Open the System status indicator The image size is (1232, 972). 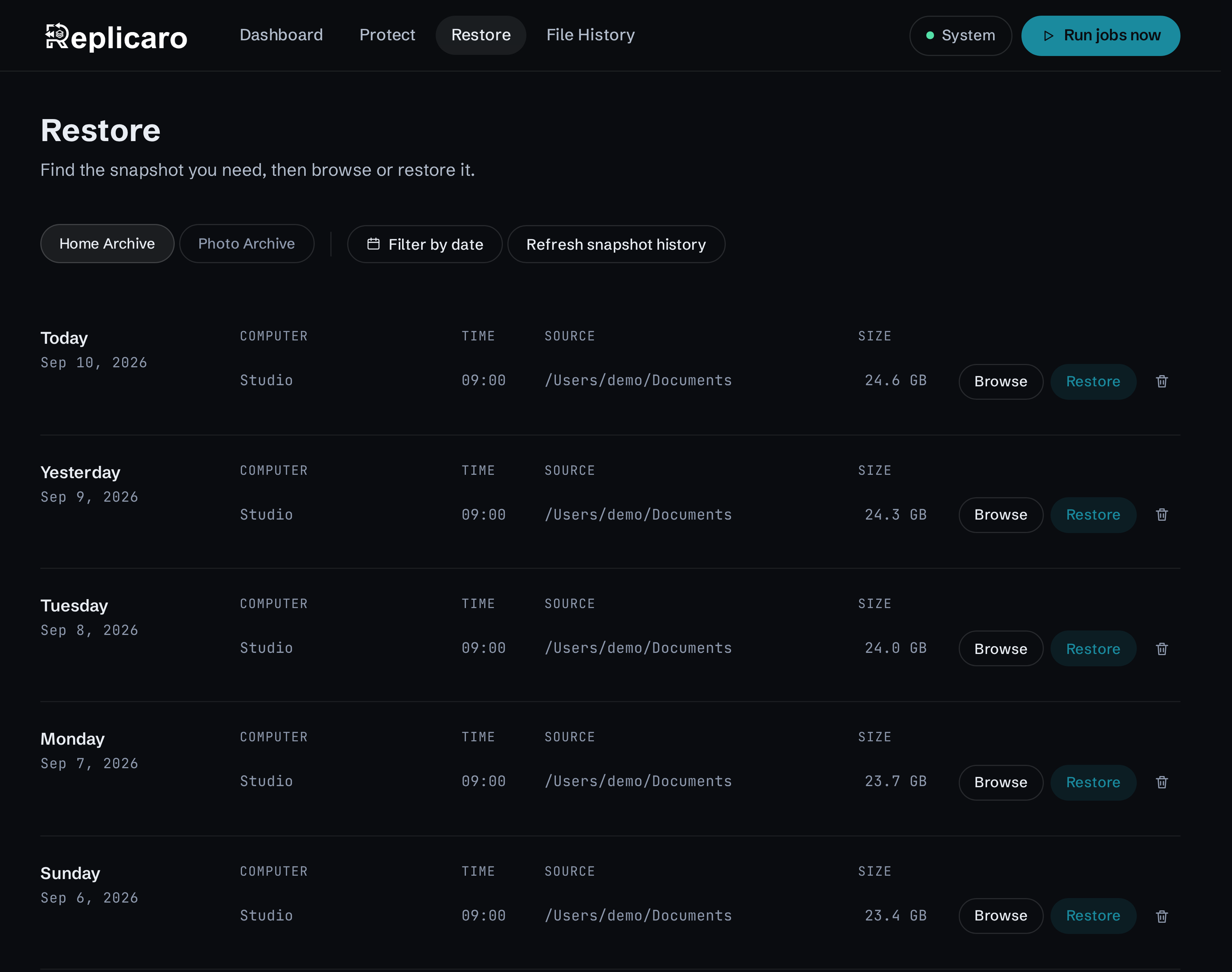coord(961,36)
